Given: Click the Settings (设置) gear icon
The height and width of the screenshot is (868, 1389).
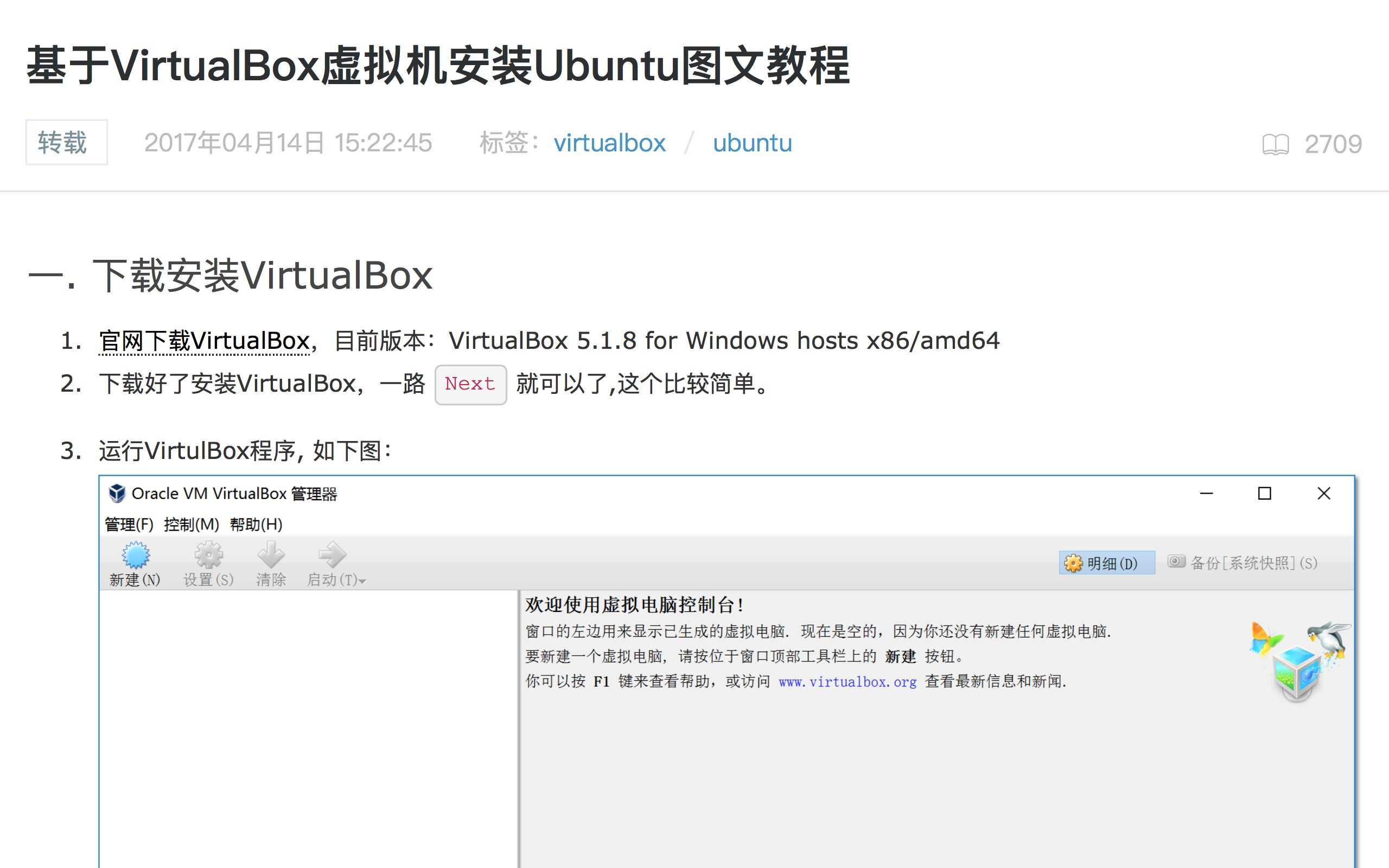Looking at the screenshot, I should [x=208, y=554].
